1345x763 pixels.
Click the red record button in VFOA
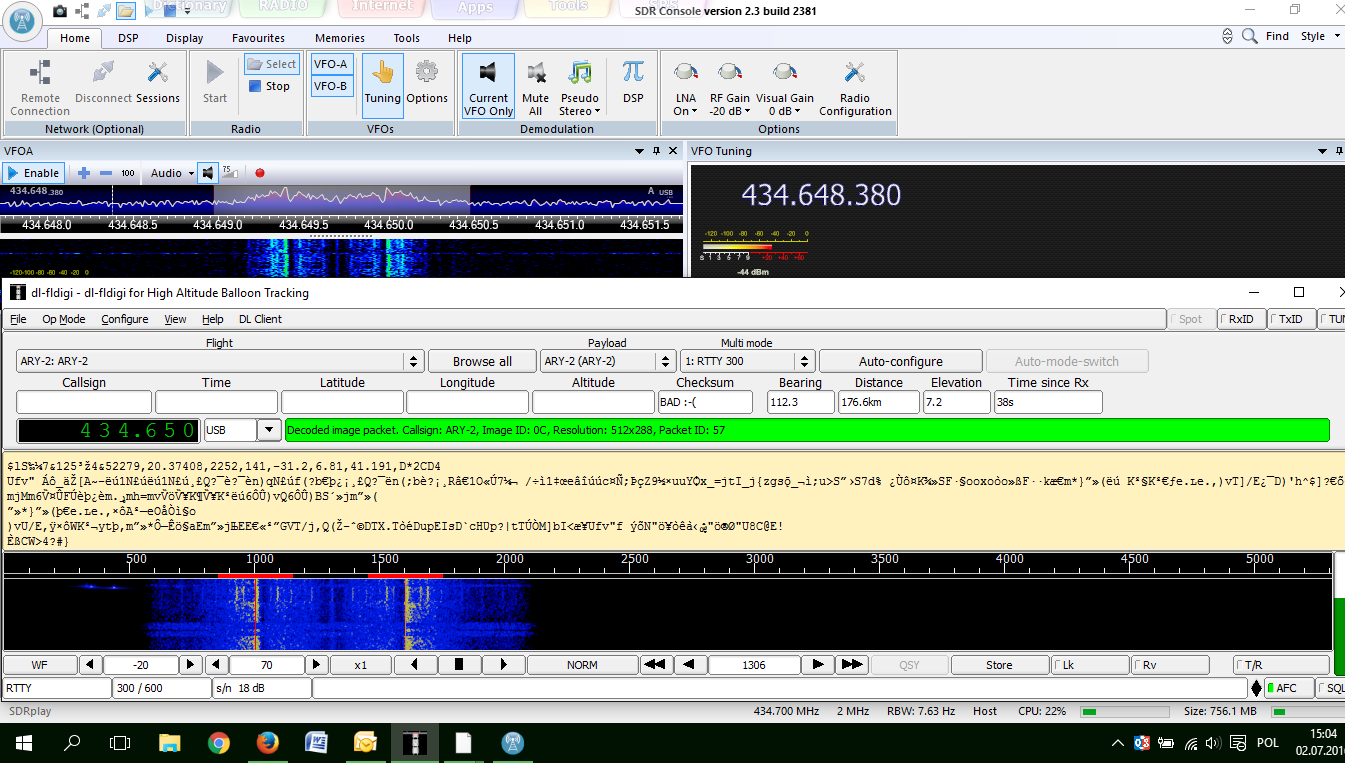(x=260, y=173)
